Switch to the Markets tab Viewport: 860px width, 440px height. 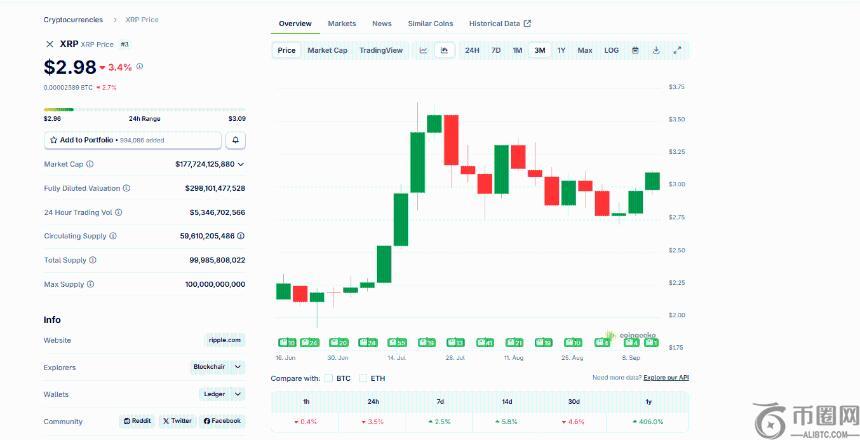click(341, 23)
